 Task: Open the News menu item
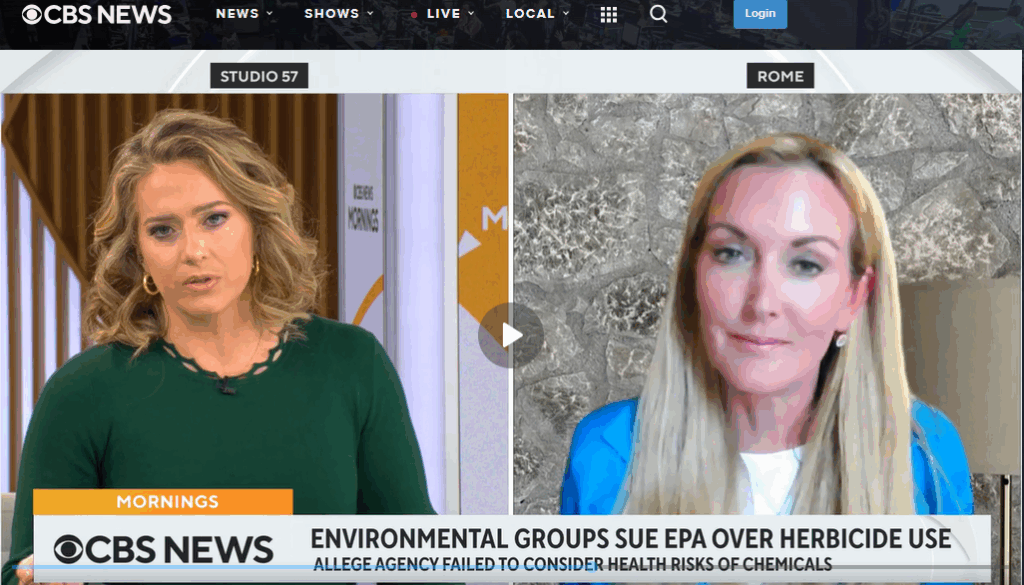tap(237, 14)
